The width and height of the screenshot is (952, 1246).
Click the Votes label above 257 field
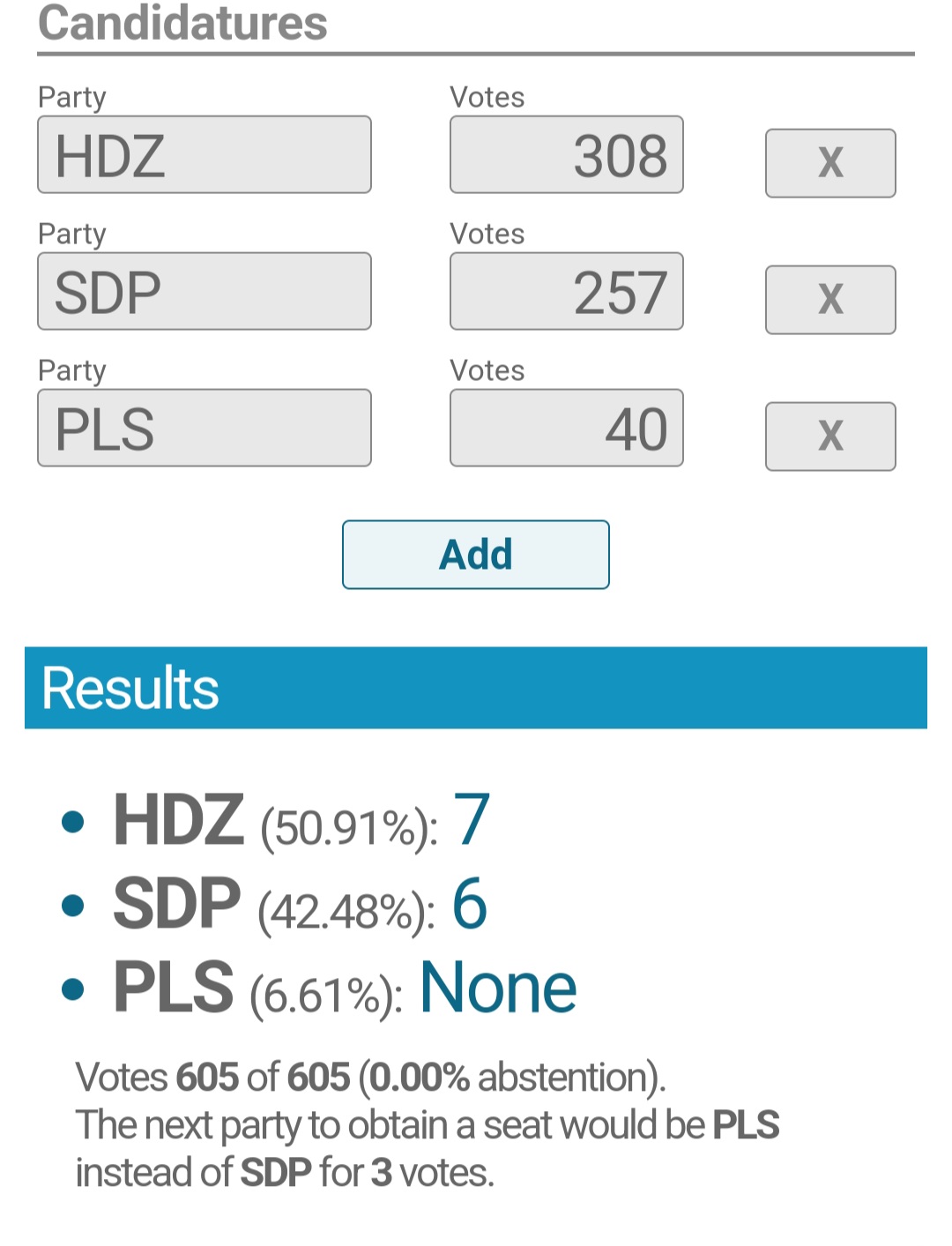point(487,234)
